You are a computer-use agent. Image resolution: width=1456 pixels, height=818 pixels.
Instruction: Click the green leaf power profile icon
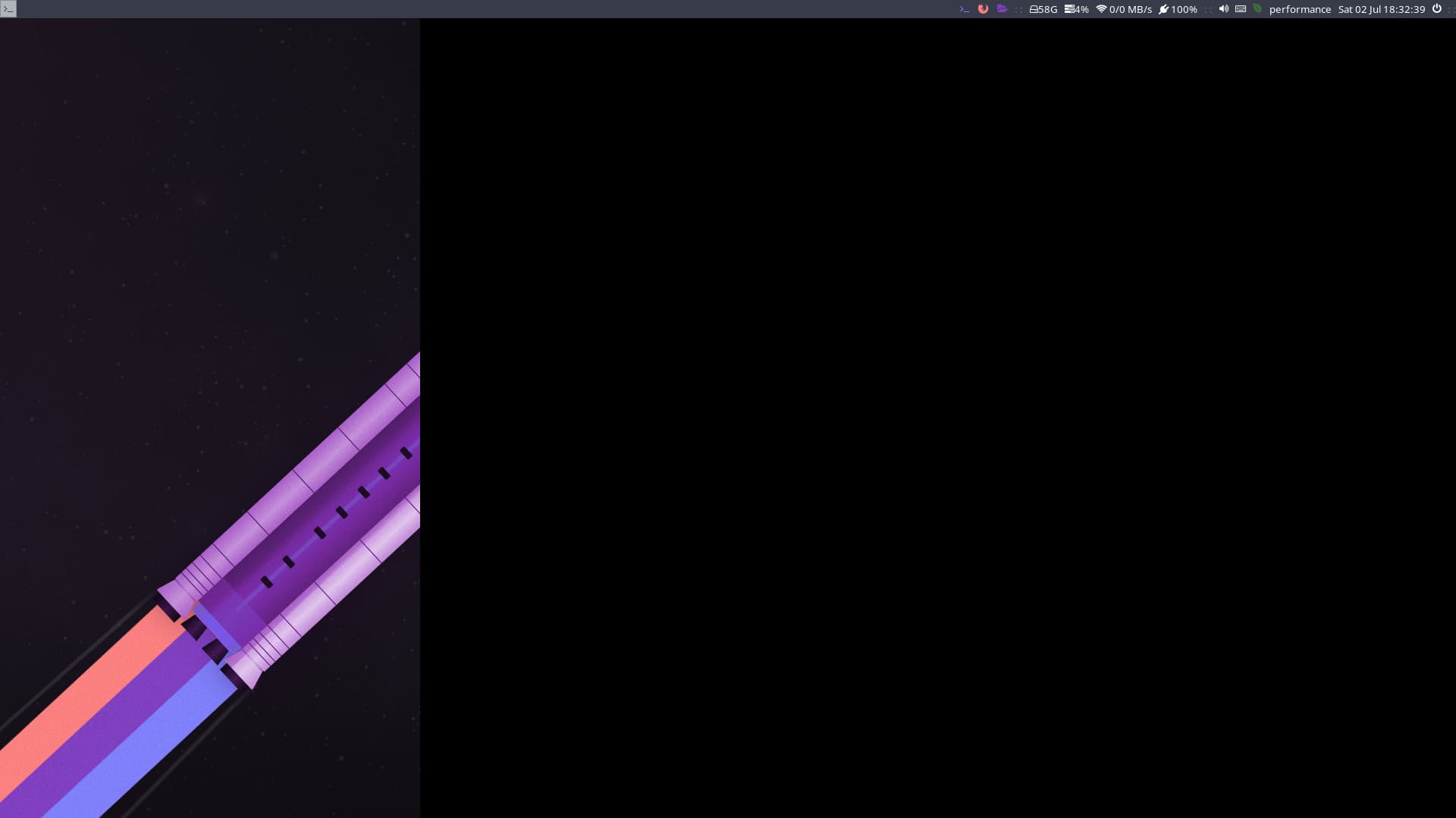[x=1257, y=8]
